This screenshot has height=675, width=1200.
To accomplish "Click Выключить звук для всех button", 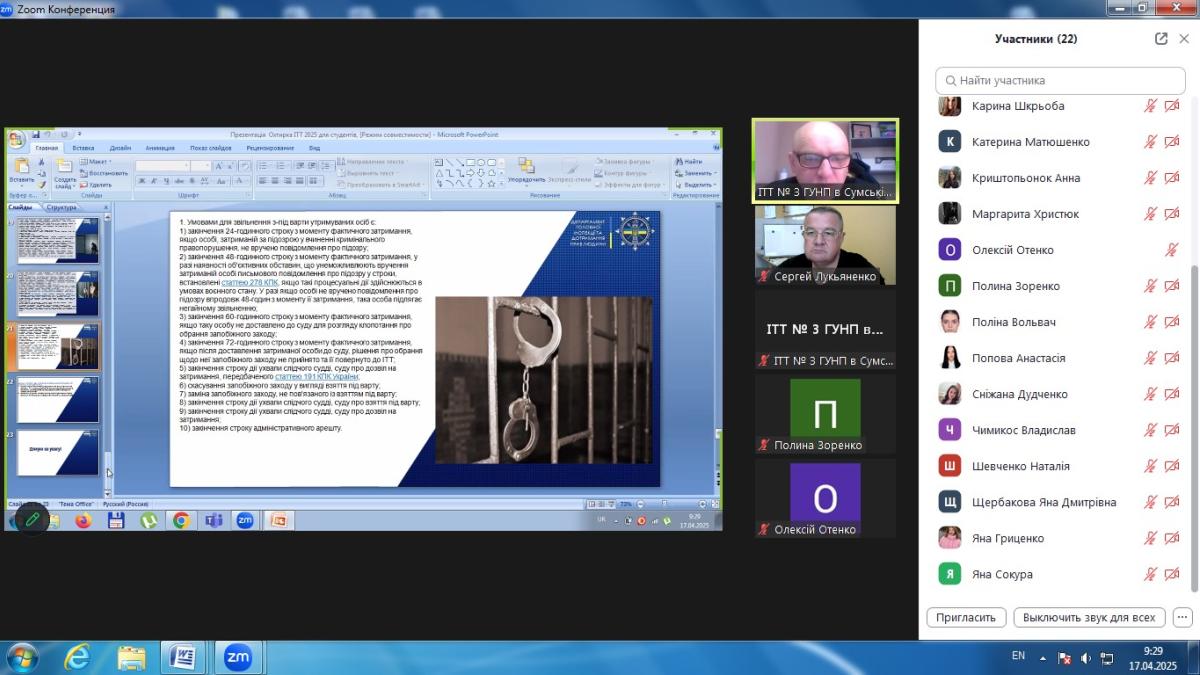I will (x=1089, y=617).
